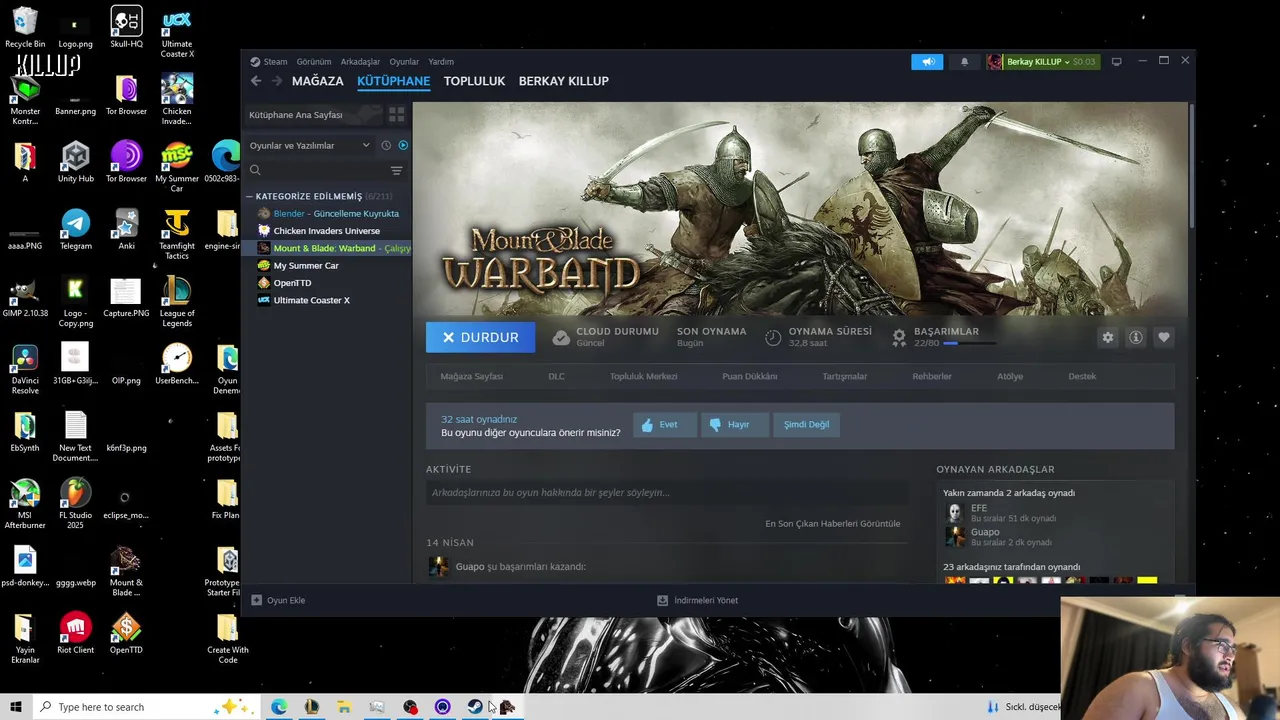Viewport: 1280px width, 720px height.
Task: Open DLC link
Action: pos(556,376)
